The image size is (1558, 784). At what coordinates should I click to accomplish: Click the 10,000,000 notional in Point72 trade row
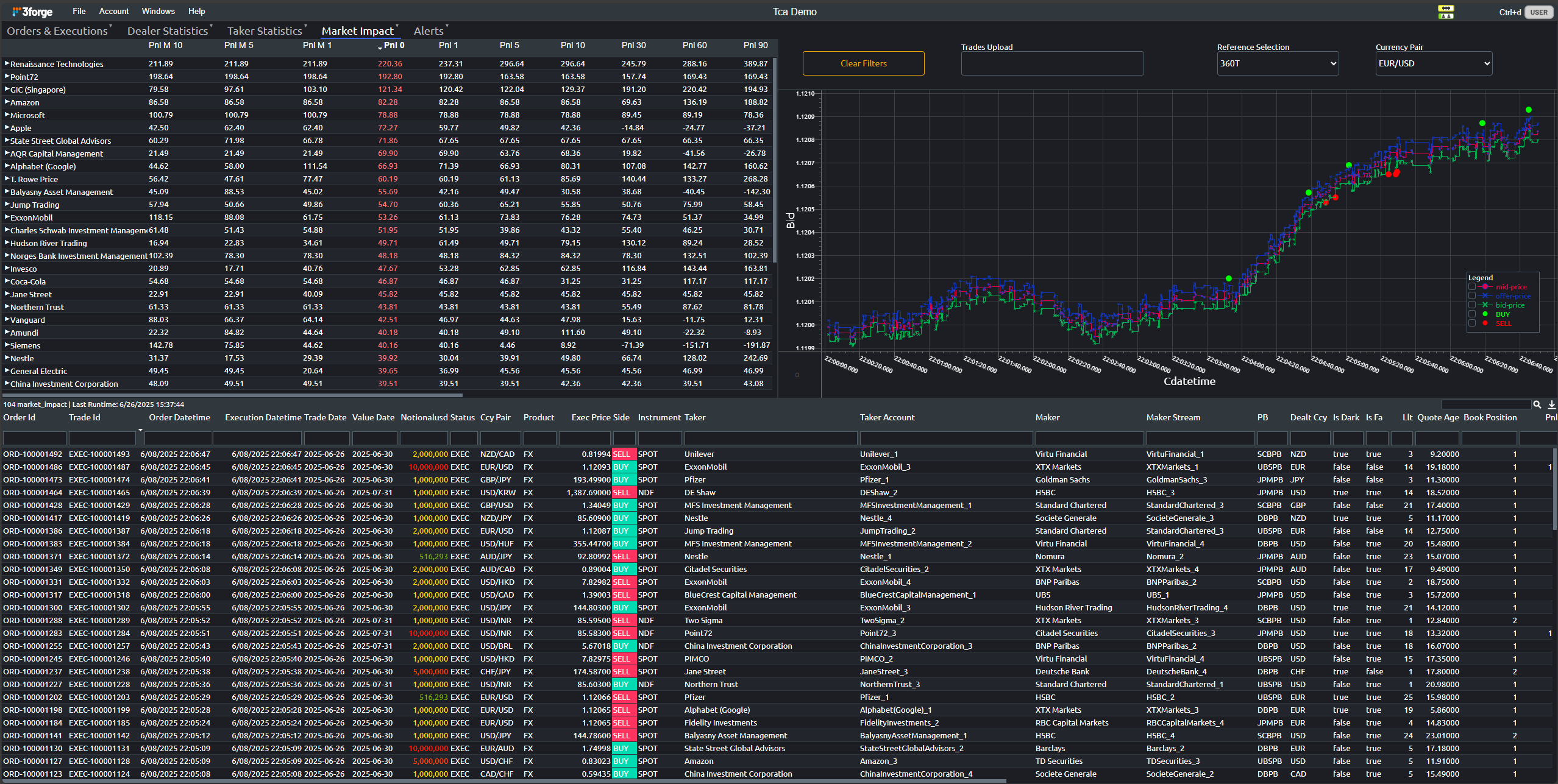pyautogui.click(x=428, y=633)
